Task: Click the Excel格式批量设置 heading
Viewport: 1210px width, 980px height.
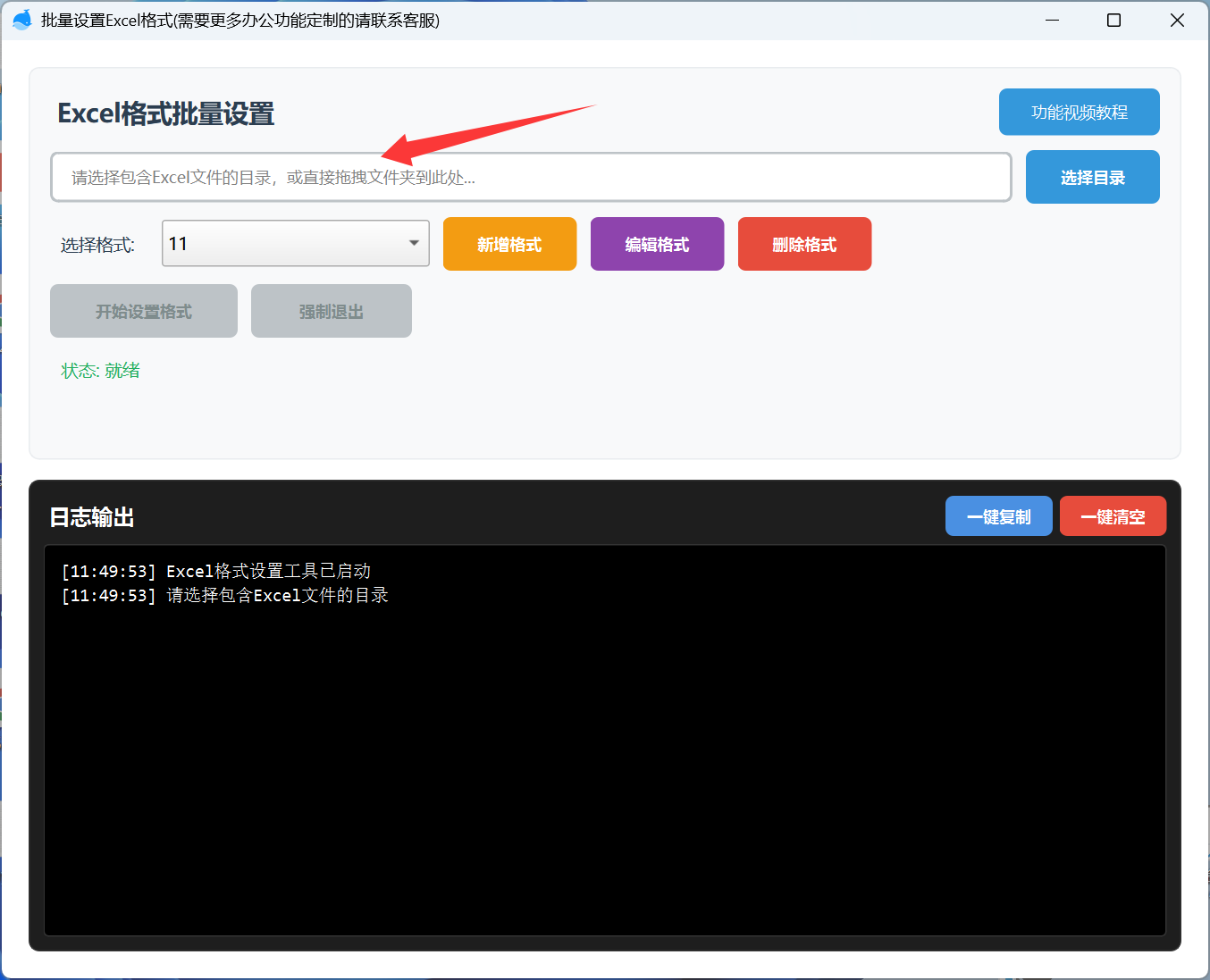Action: point(165,113)
